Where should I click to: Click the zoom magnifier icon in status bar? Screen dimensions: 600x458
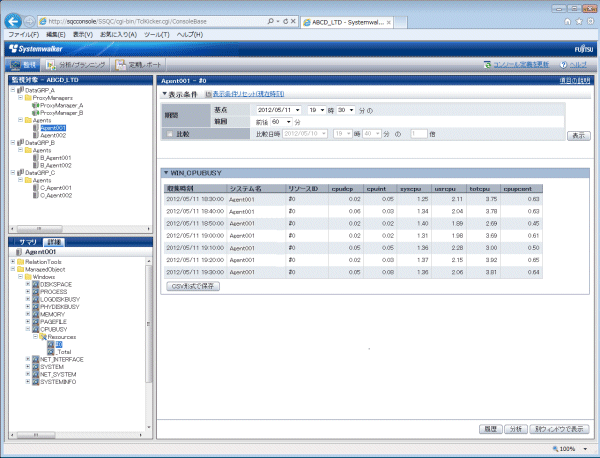coord(555,449)
